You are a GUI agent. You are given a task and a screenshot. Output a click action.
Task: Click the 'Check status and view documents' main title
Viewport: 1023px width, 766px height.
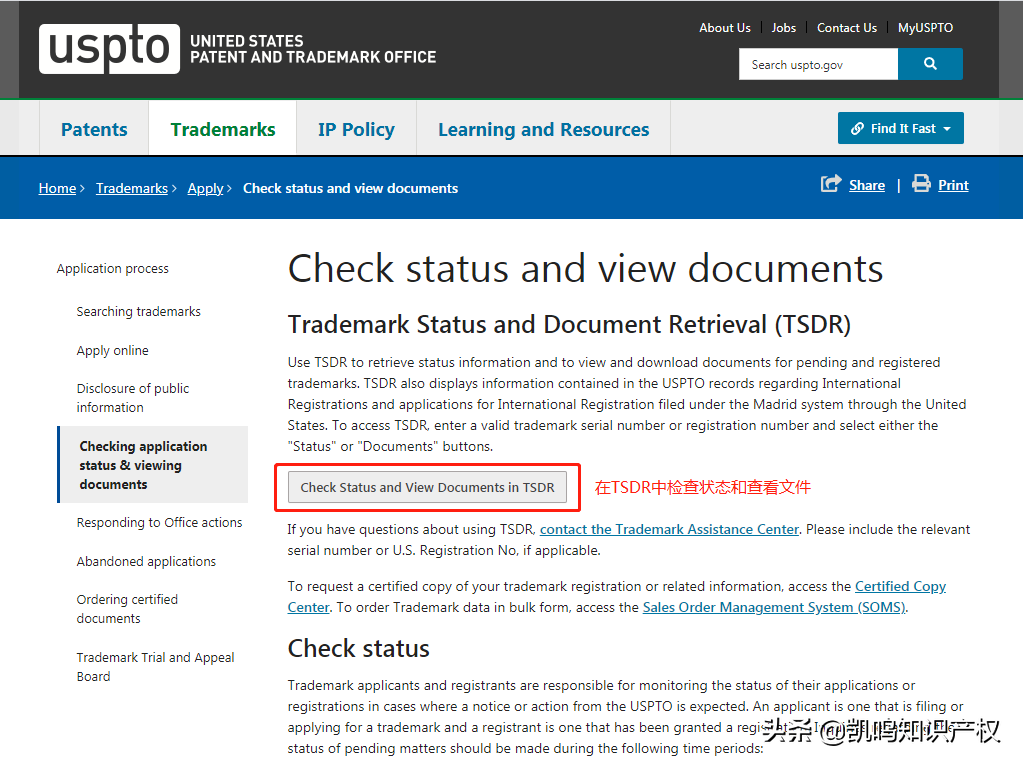tap(585, 268)
